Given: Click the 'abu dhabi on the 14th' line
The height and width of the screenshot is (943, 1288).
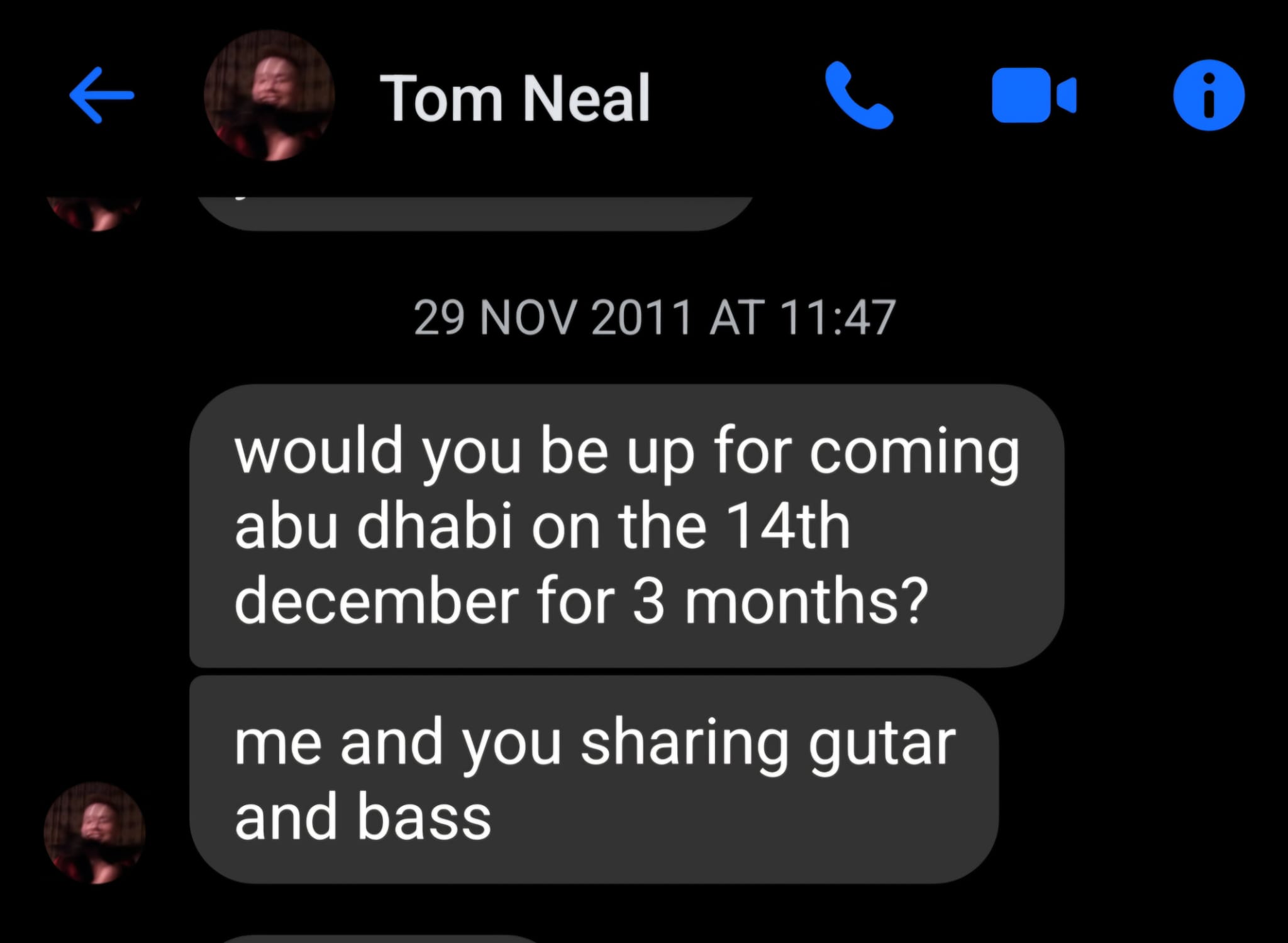Looking at the screenshot, I should click(542, 527).
